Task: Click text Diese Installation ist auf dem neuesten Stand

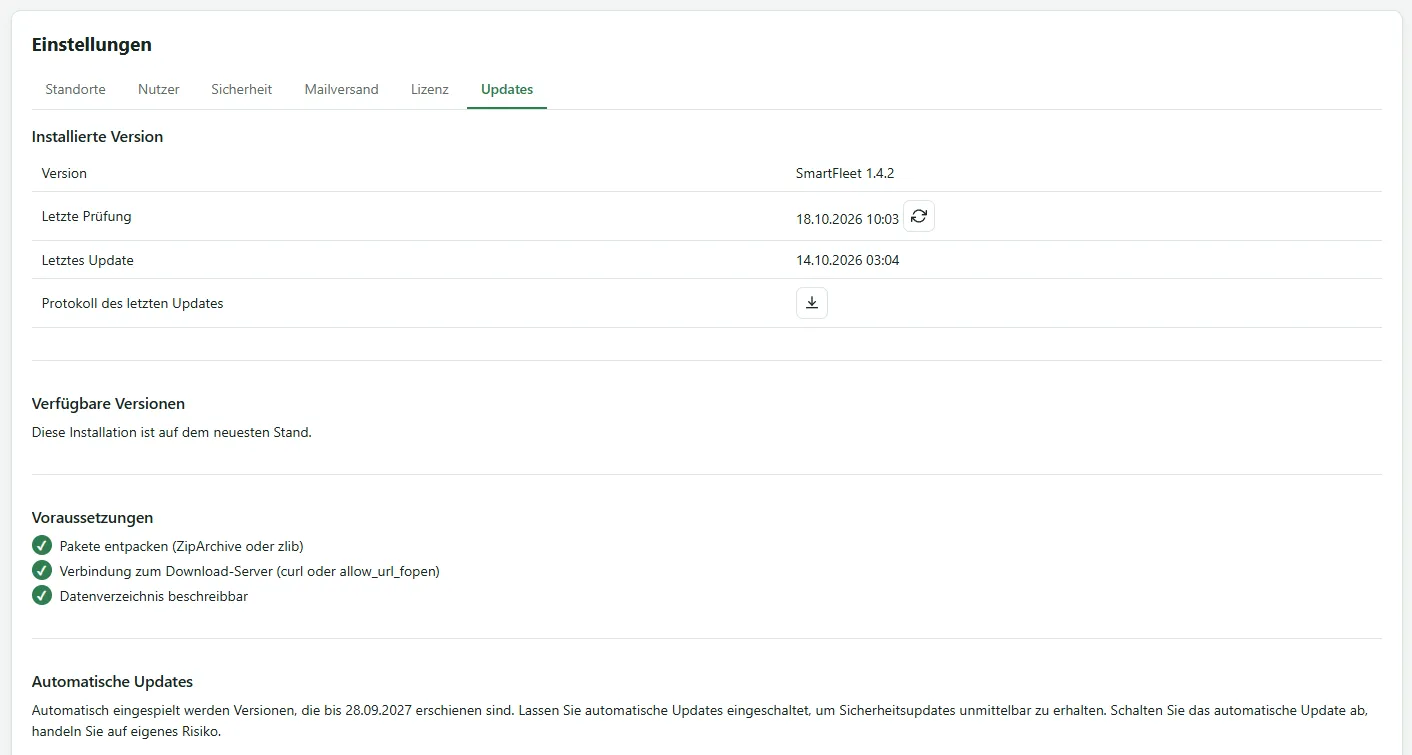Action: [x=172, y=433]
